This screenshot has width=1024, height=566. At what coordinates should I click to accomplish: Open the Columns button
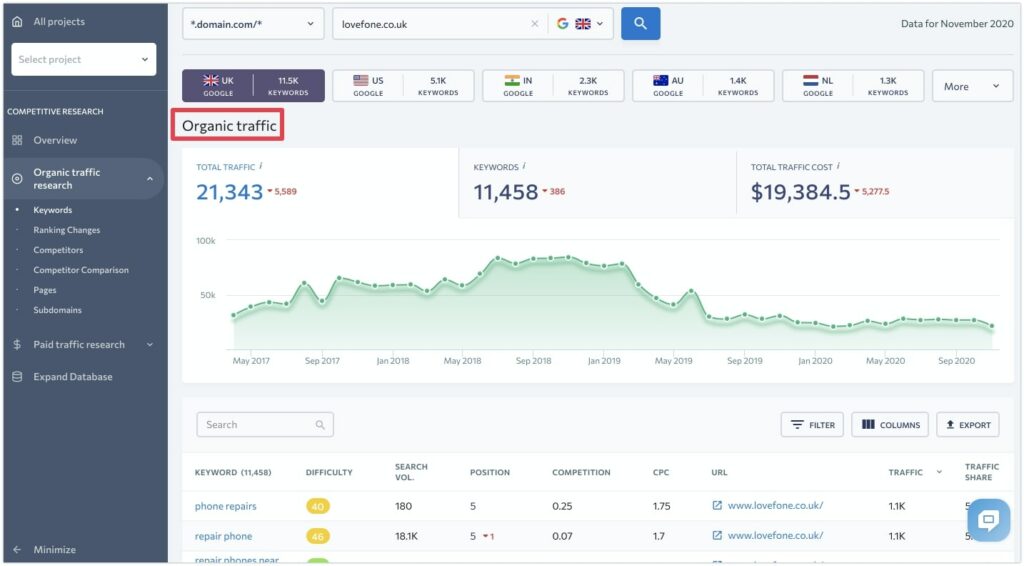889,425
